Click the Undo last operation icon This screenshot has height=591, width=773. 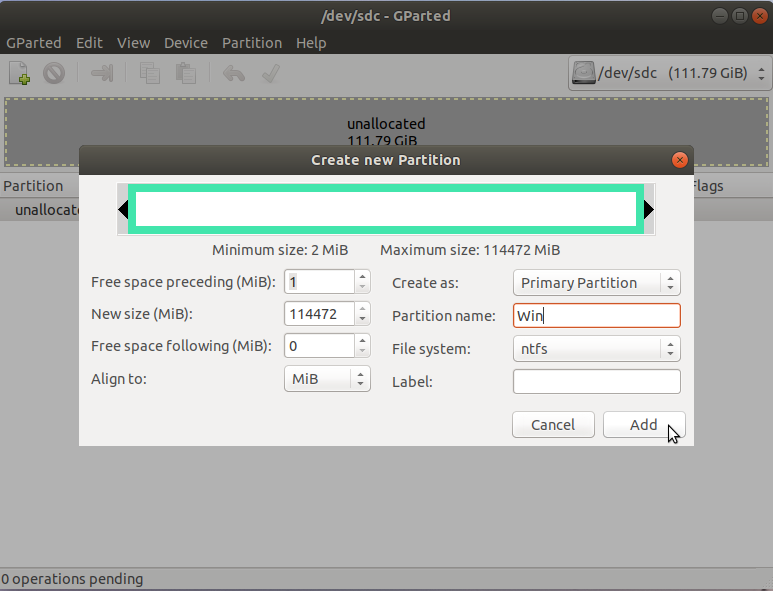tap(234, 73)
